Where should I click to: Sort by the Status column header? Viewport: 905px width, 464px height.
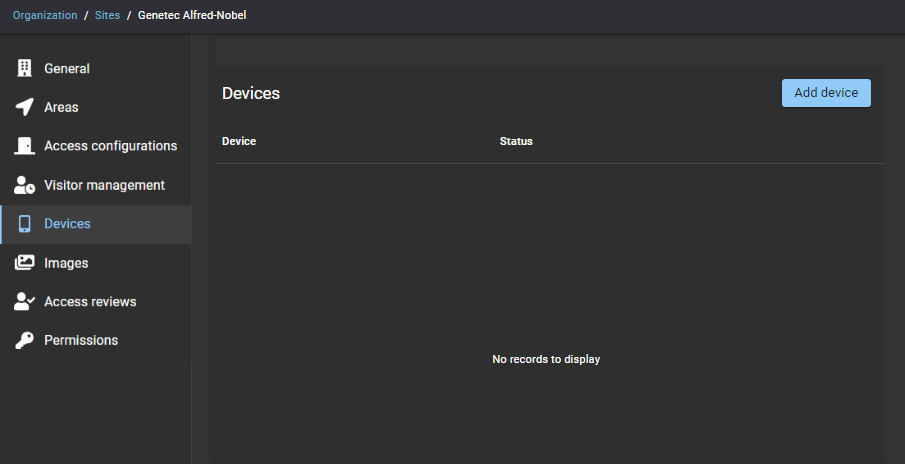coord(516,141)
